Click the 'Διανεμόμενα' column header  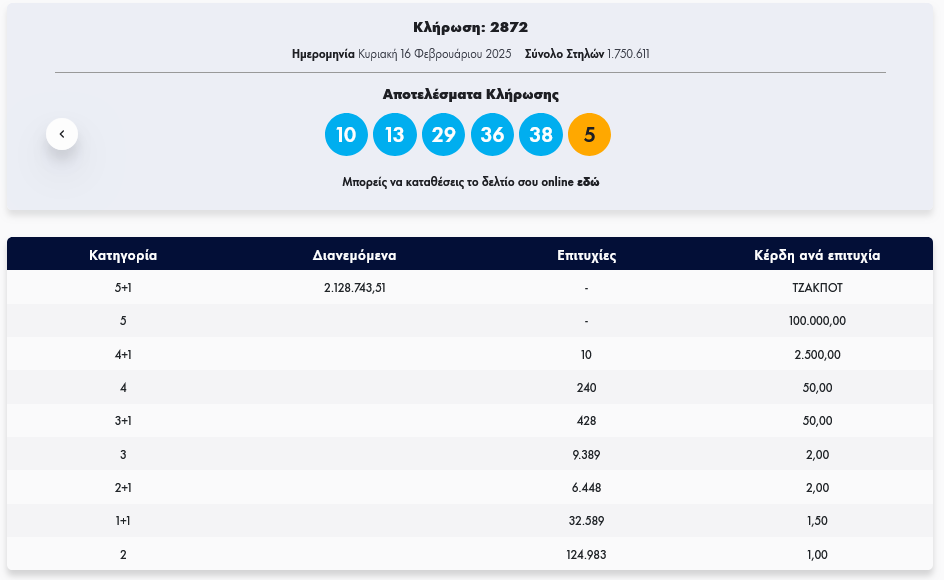coord(355,255)
